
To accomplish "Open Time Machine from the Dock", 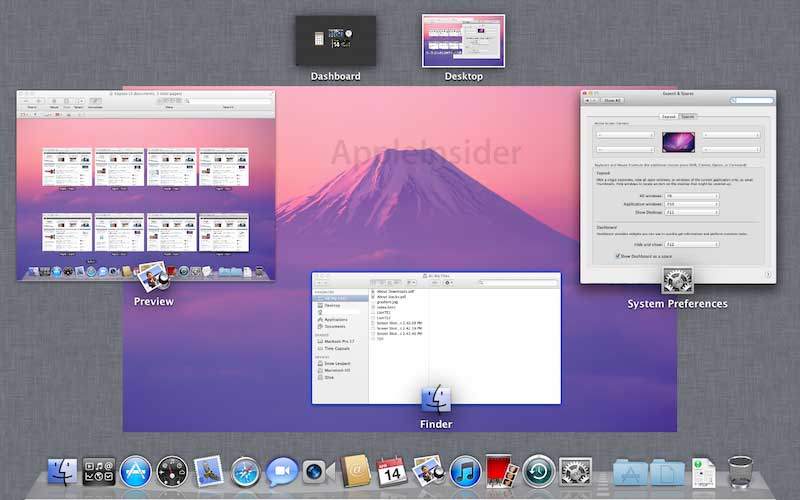I will [x=539, y=471].
